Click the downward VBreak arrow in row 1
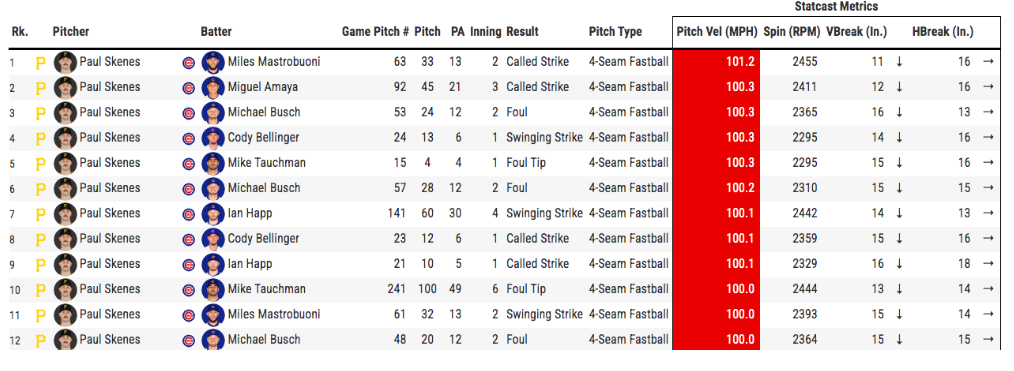 [x=899, y=62]
